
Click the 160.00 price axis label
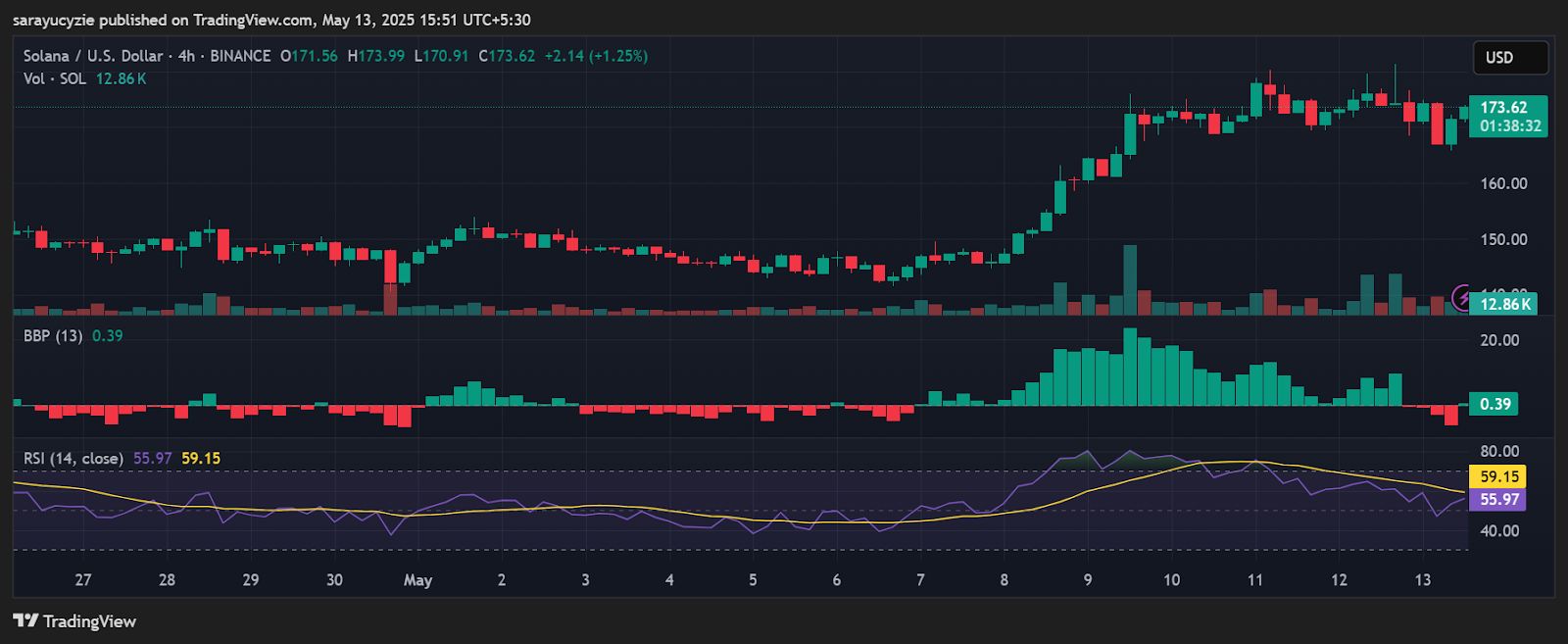click(1503, 183)
